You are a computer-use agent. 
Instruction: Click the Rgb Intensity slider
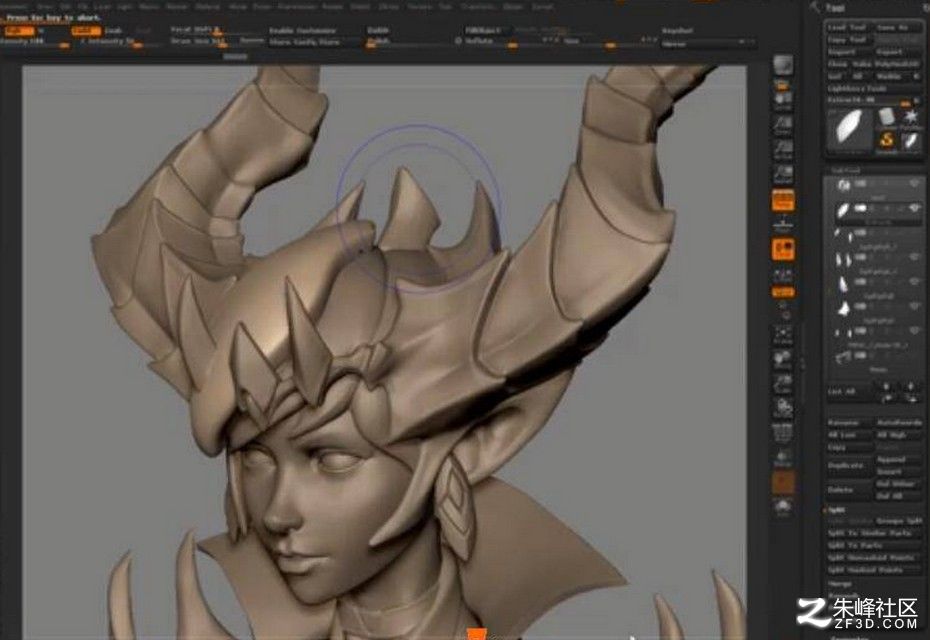36,42
